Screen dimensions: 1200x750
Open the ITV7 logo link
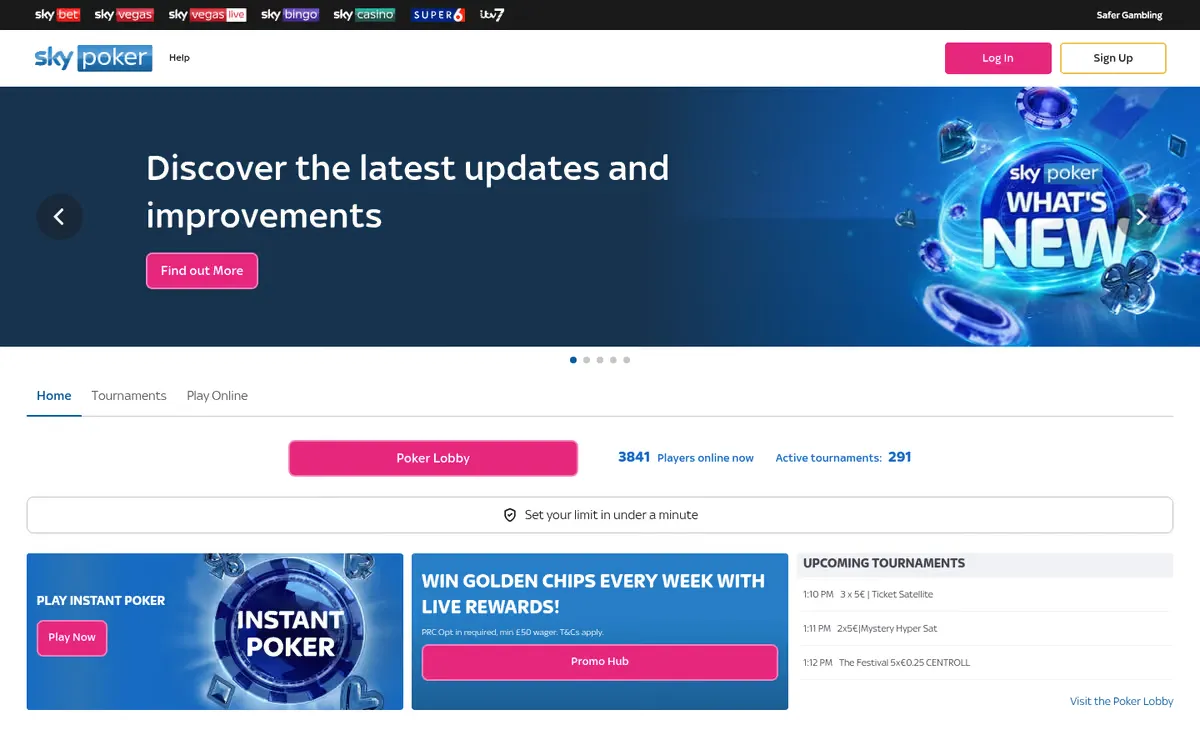(x=492, y=15)
